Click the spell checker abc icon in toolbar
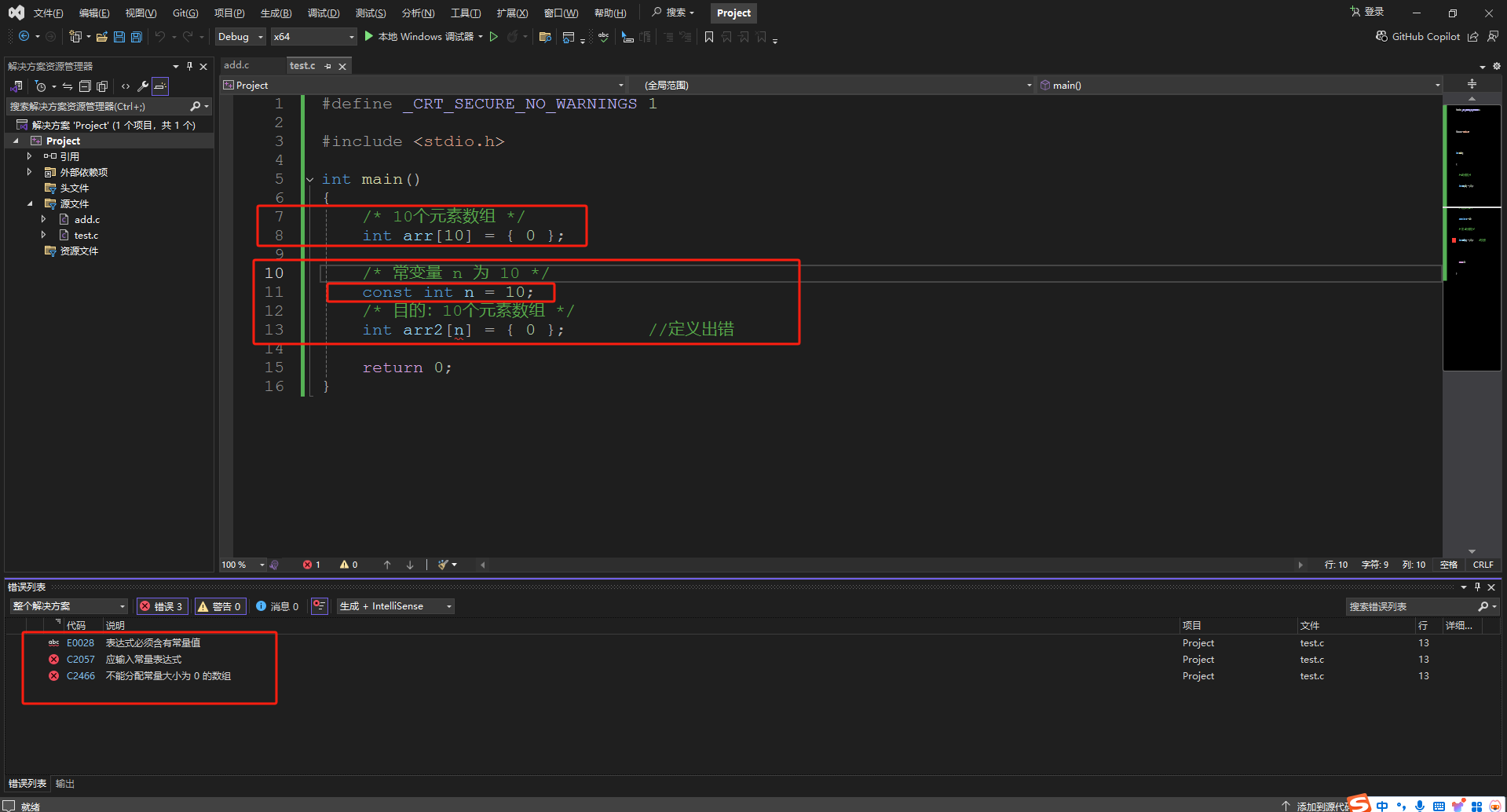1507x812 pixels. coord(603,37)
